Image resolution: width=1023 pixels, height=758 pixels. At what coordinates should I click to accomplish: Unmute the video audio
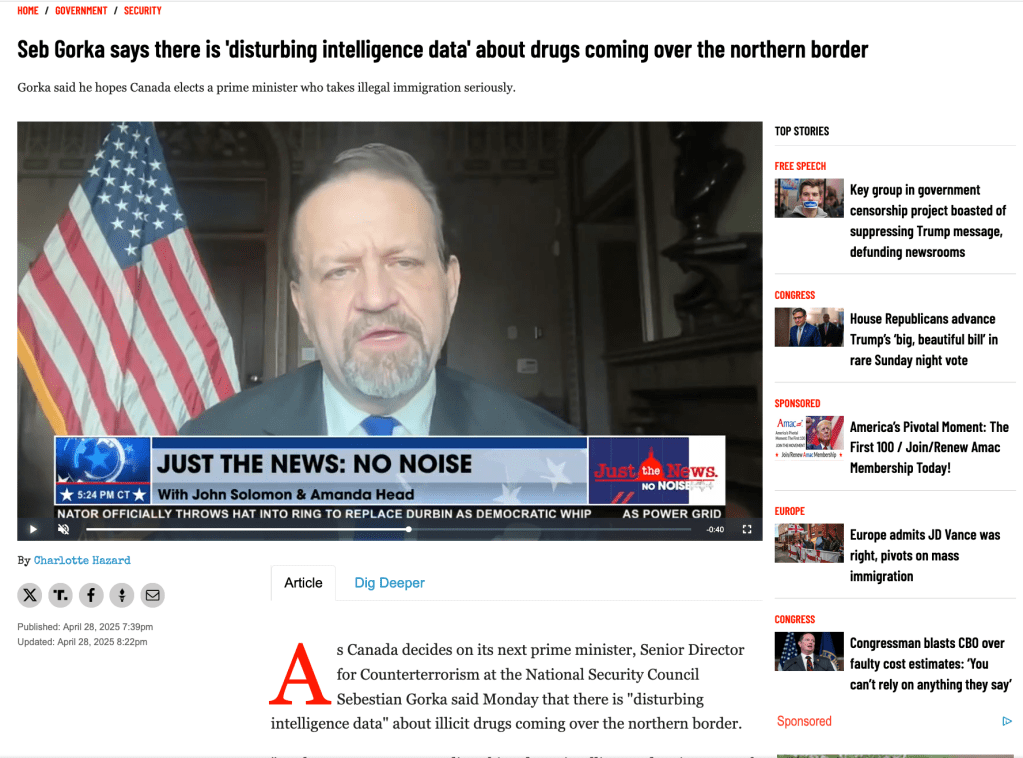click(63, 529)
